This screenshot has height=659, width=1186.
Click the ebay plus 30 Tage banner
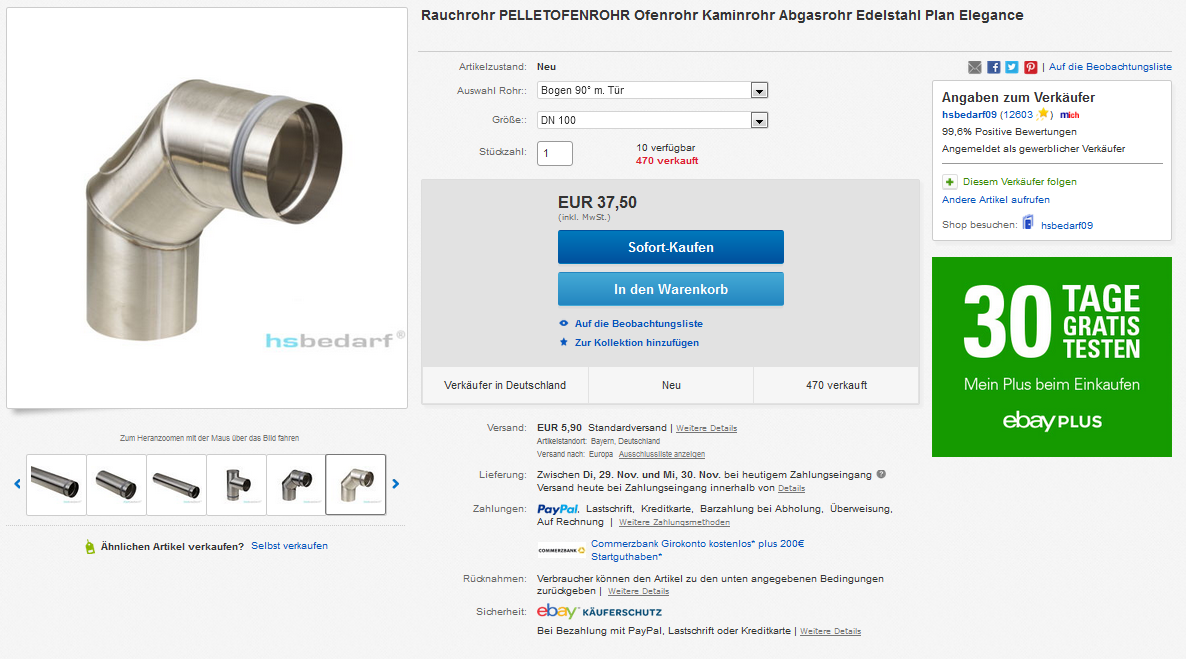pyautogui.click(x=1051, y=357)
